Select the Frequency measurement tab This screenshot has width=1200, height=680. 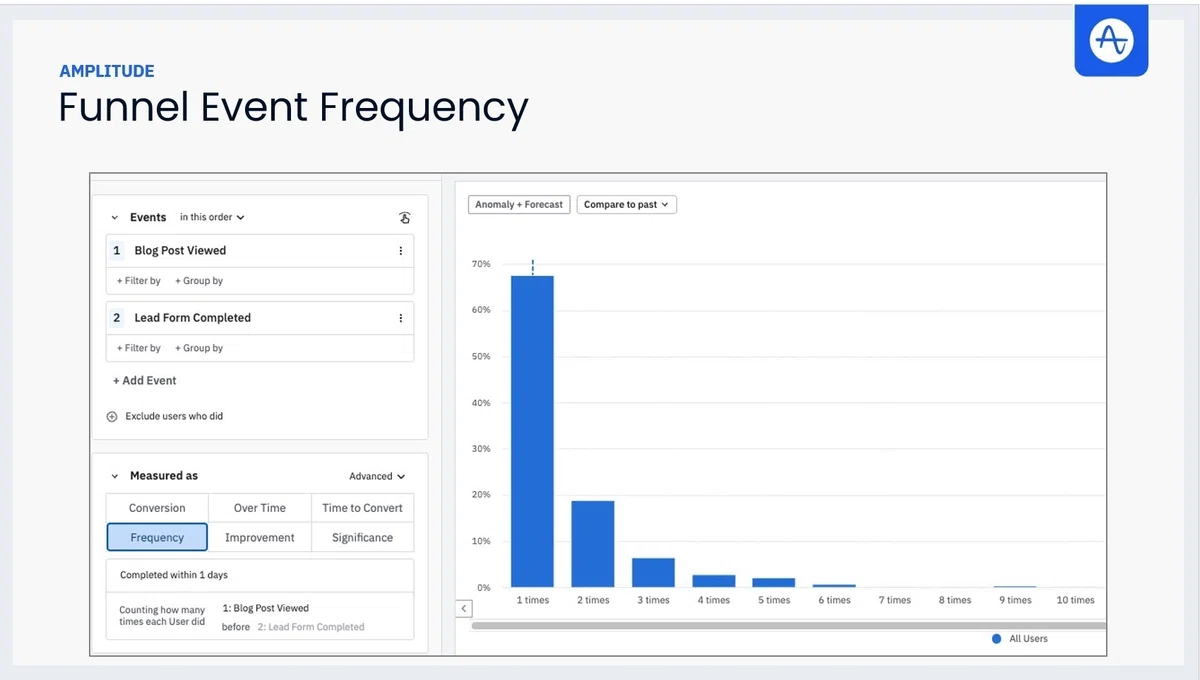[157, 537]
